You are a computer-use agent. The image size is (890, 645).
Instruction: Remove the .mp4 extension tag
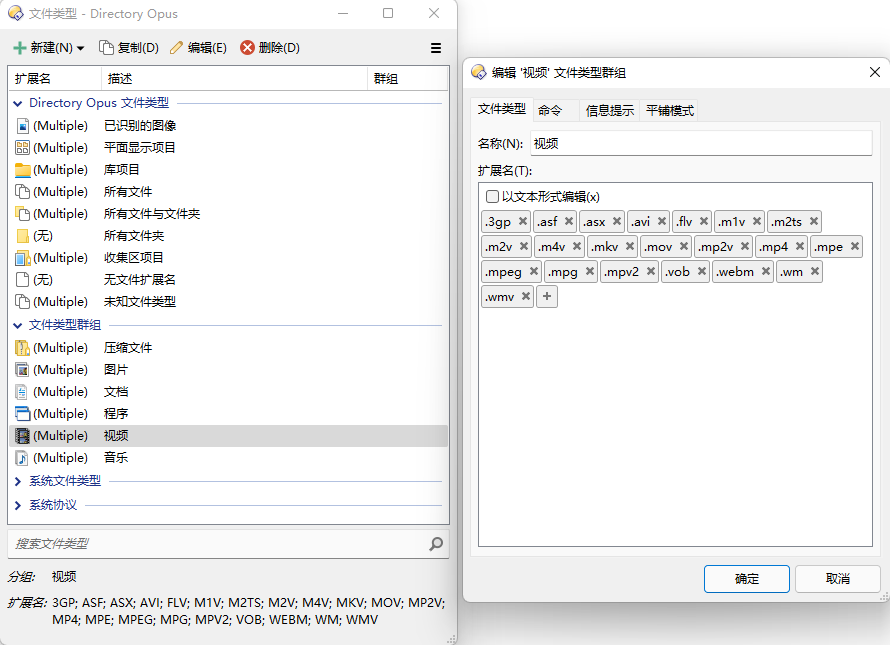coord(800,246)
